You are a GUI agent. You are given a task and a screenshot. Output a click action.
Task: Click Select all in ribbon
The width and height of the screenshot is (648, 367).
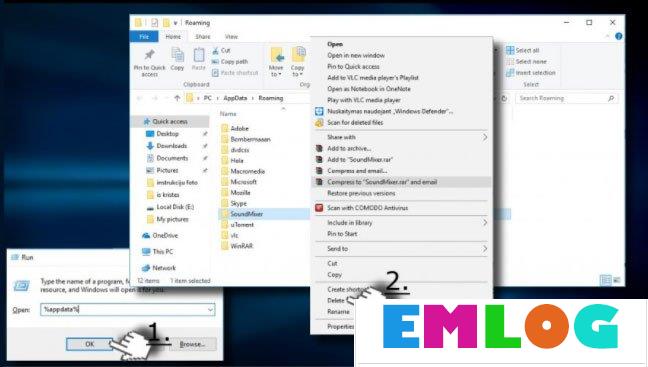[x=523, y=50]
